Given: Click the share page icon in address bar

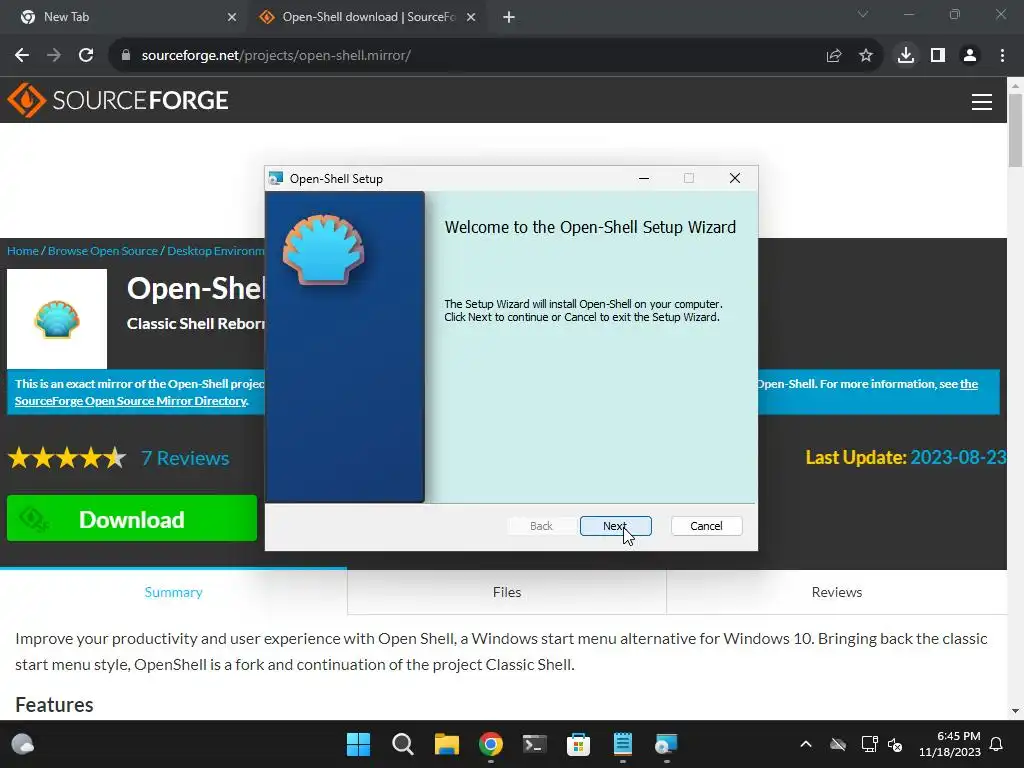Looking at the screenshot, I should (834, 56).
